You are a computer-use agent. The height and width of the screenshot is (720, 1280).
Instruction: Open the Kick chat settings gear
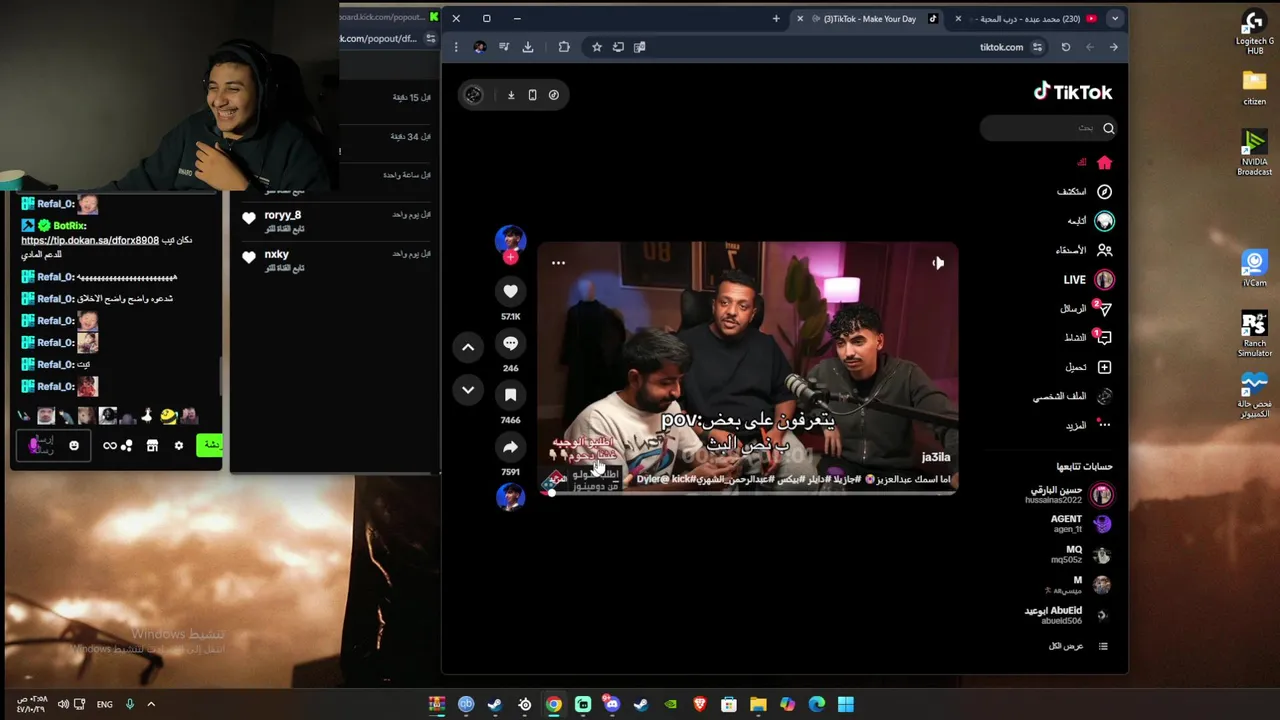179,446
